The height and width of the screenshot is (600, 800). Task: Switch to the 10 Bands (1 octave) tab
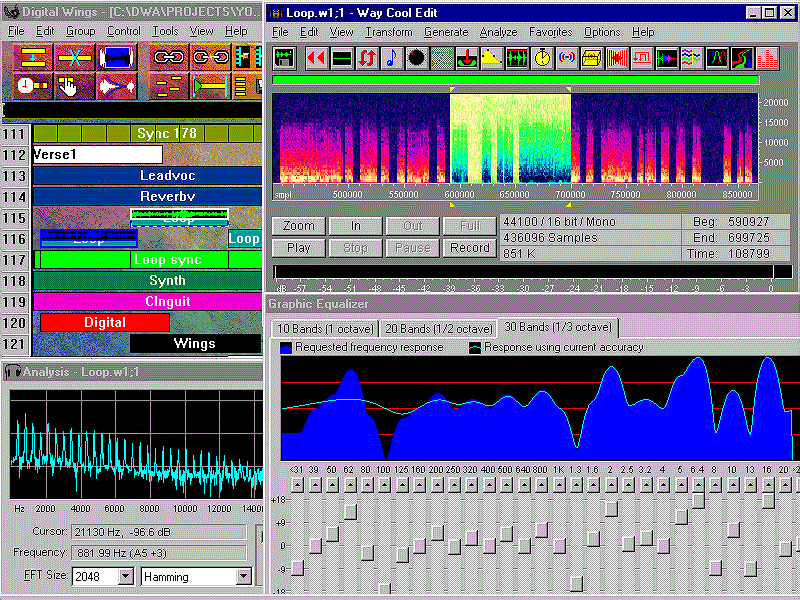[325, 329]
